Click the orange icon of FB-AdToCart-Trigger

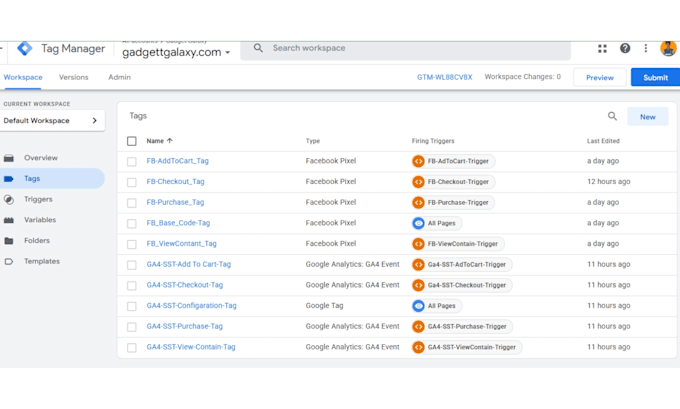[x=418, y=161]
